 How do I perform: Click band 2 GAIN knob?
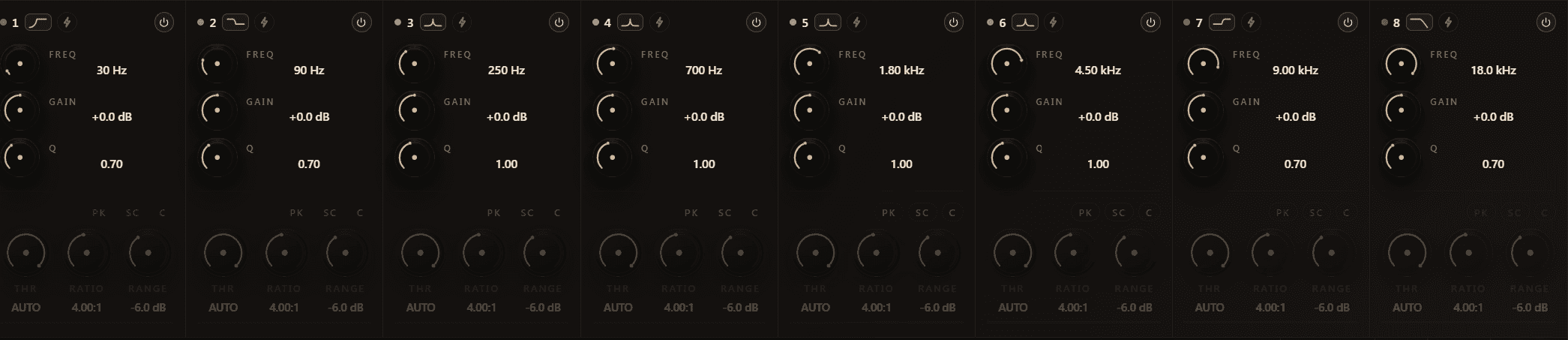[x=217, y=110]
